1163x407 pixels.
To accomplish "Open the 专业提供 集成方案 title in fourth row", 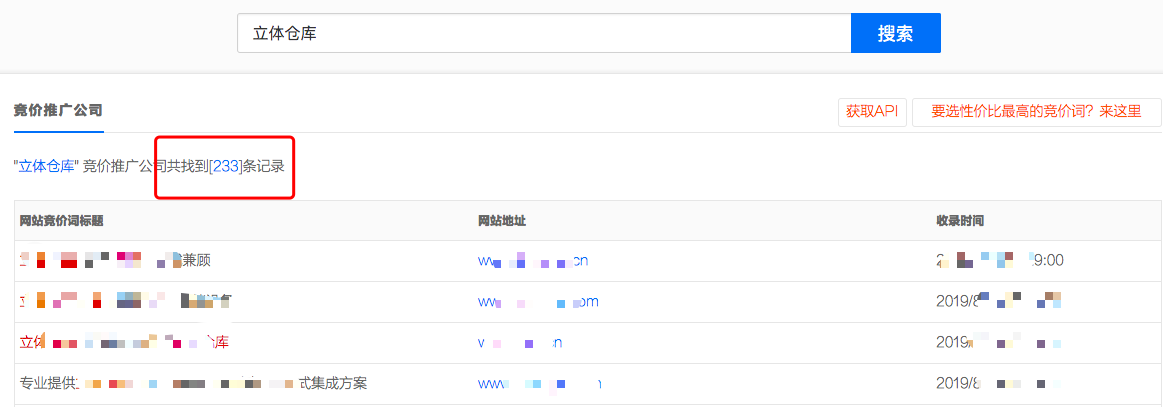I will coord(193,383).
